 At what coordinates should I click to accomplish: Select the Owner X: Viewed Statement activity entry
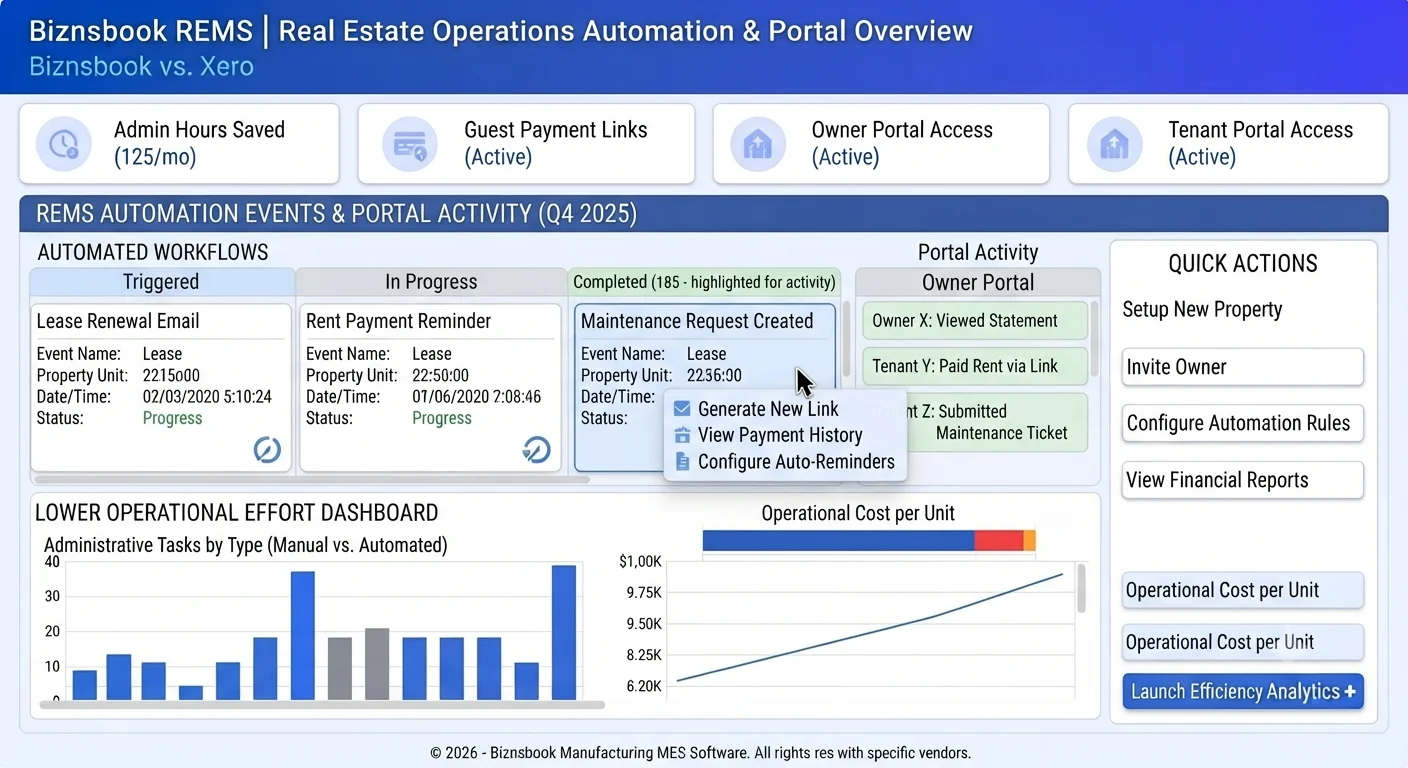pyautogui.click(x=974, y=321)
